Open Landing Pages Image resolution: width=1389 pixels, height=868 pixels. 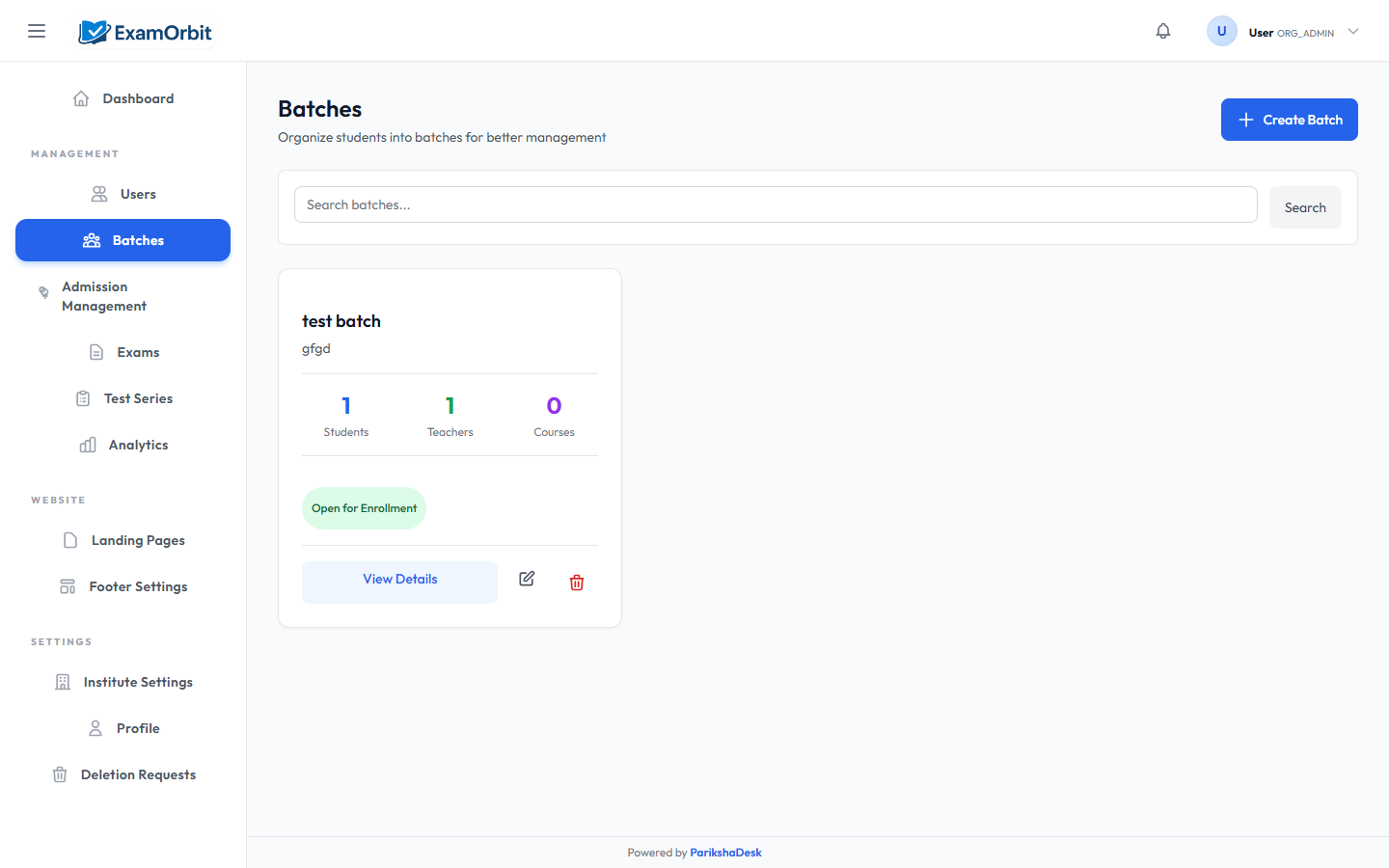click(123, 540)
